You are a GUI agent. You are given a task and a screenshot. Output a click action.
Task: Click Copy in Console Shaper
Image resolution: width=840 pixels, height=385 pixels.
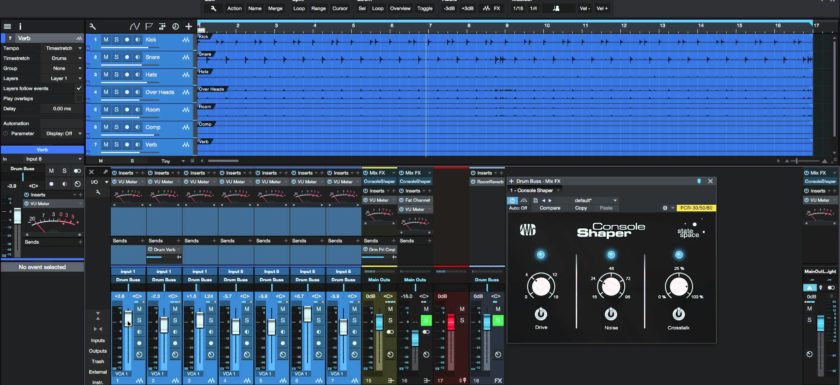pyautogui.click(x=580, y=208)
